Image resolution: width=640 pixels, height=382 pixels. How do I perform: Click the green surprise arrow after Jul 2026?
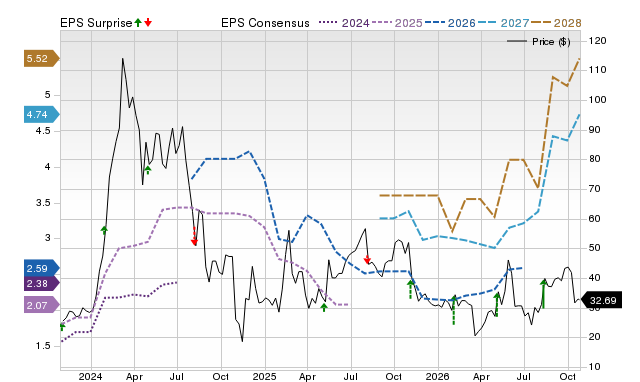543,294
